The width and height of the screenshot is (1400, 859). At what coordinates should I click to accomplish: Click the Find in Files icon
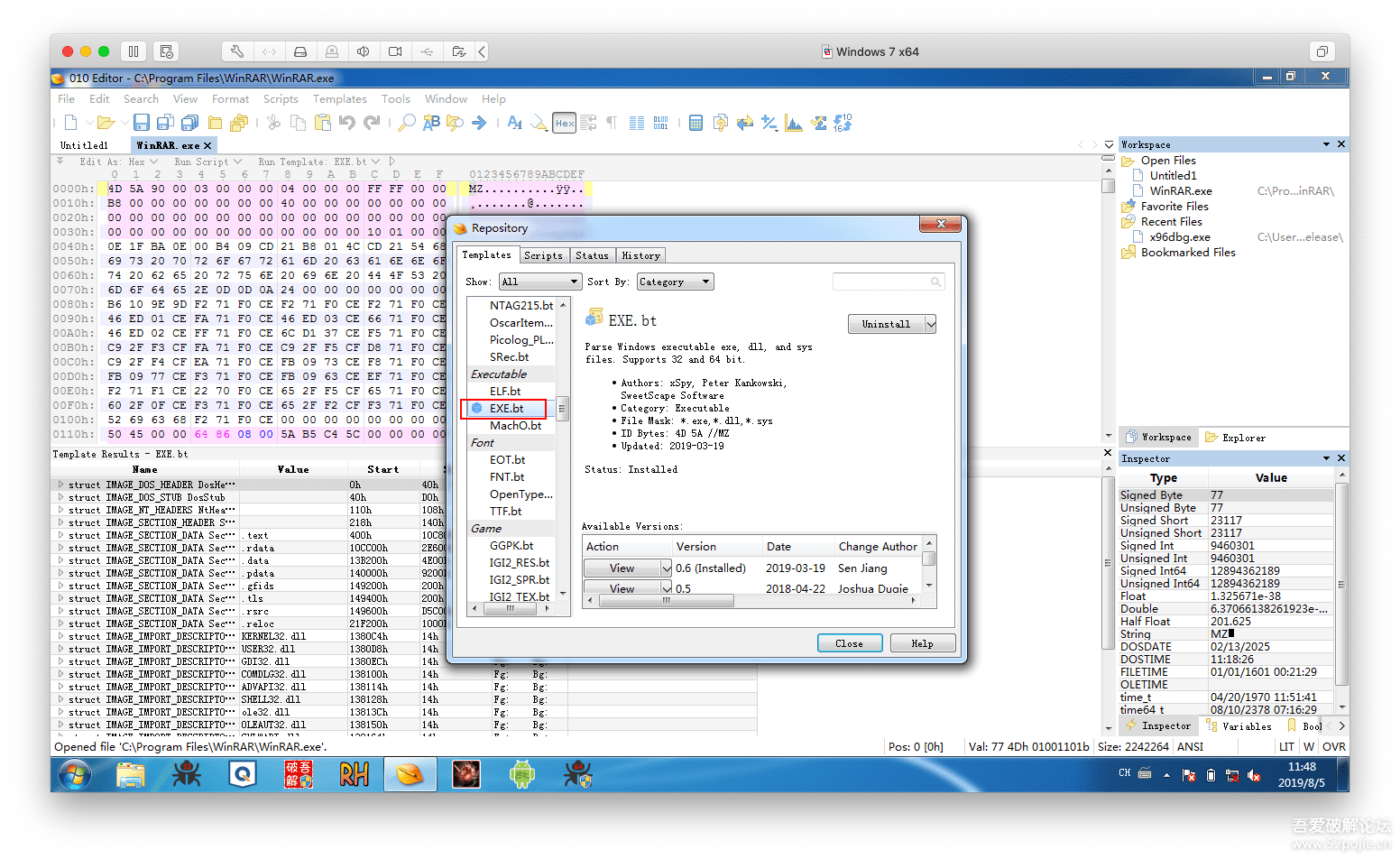click(x=455, y=123)
